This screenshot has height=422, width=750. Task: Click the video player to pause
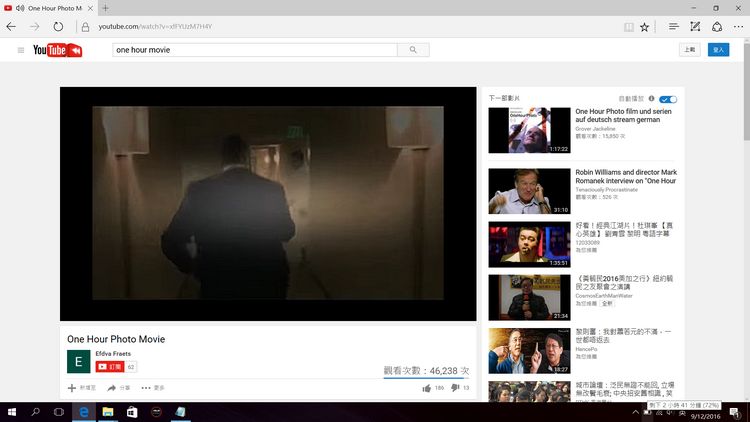tap(268, 203)
